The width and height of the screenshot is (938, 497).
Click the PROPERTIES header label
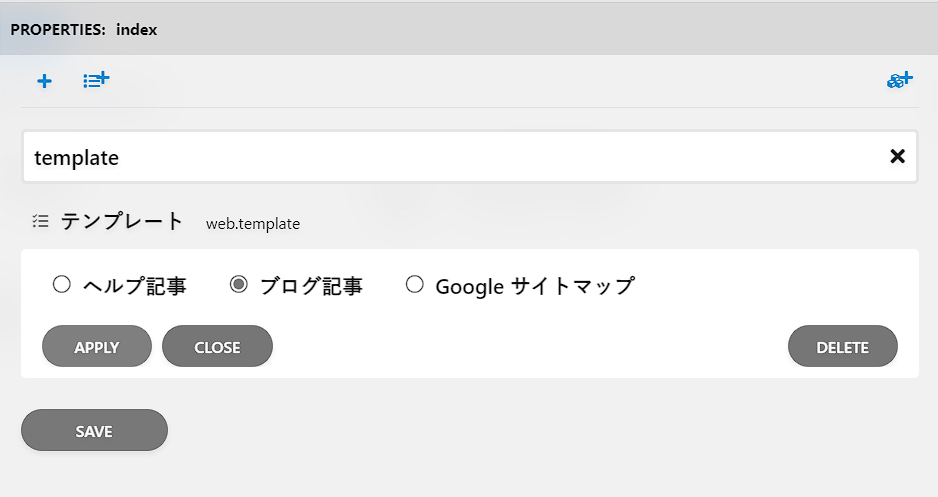[x=58, y=29]
